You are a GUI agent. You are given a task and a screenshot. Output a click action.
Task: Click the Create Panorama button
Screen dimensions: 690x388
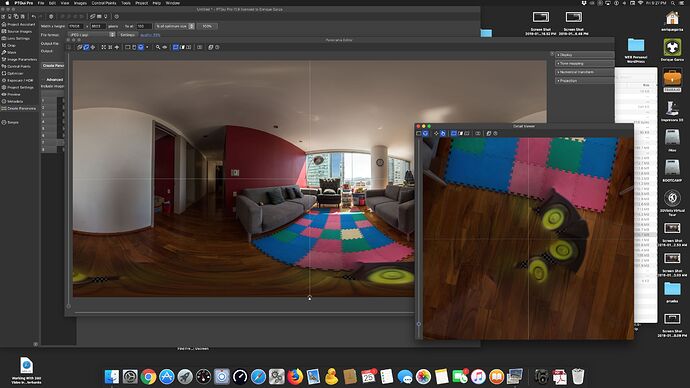53,66
